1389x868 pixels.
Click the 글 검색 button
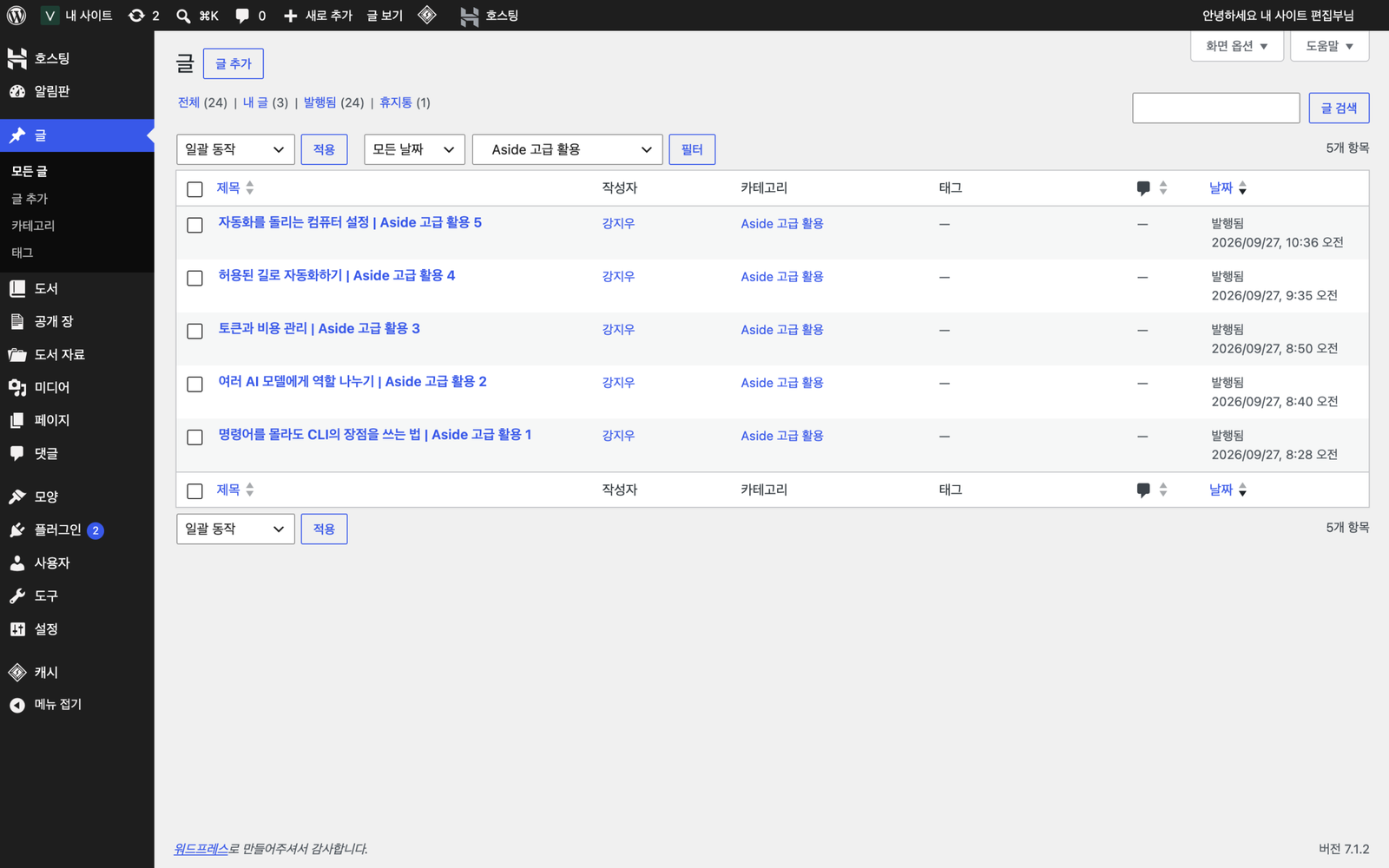coord(1339,108)
